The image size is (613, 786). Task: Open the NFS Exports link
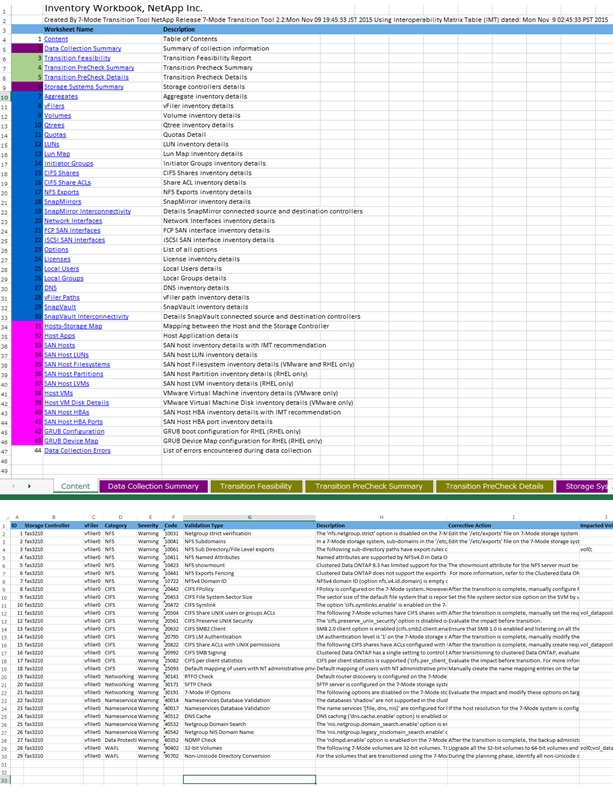pyautogui.click(x=61, y=192)
